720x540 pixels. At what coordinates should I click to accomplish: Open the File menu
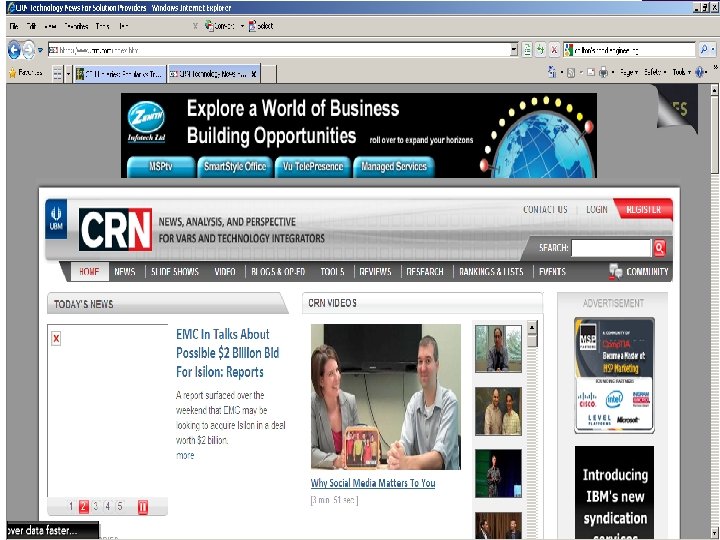pos(13,26)
